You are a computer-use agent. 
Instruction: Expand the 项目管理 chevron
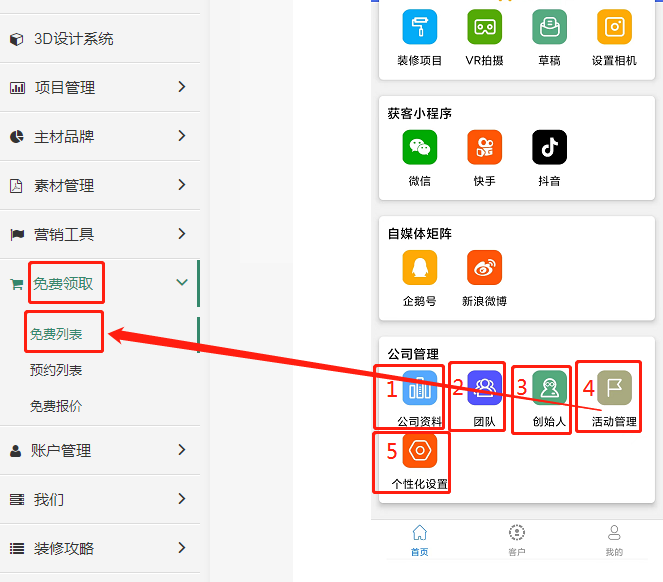[x=182, y=87]
